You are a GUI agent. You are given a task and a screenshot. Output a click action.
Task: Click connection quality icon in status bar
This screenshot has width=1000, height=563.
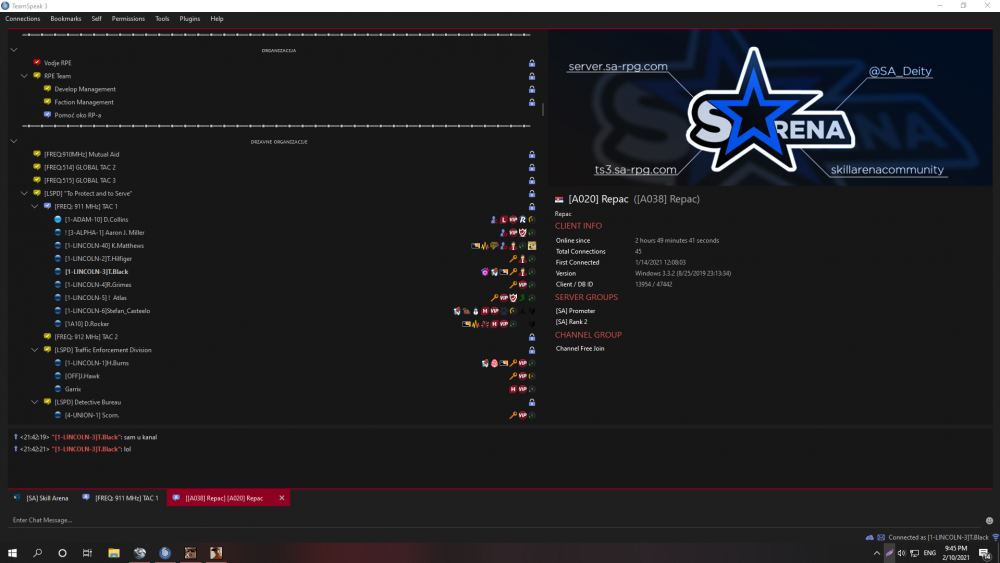(x=996, y=537)
